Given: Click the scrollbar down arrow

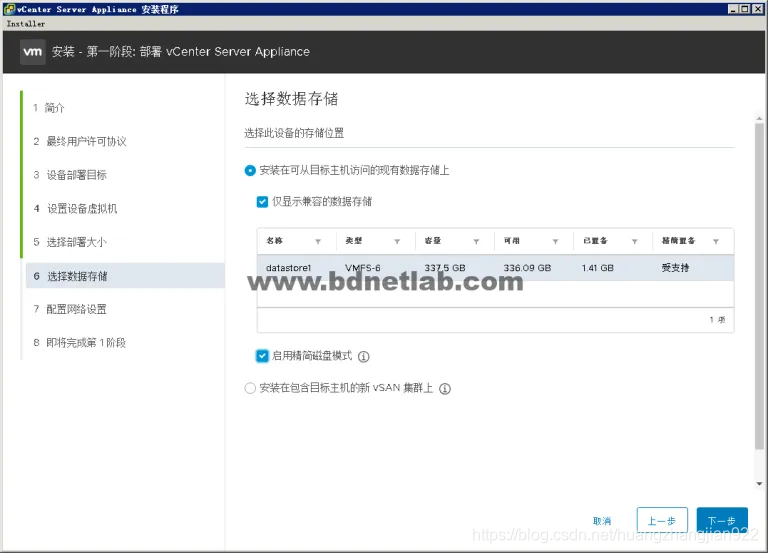Looking at the screenshot, I should [x=759, y=484].
